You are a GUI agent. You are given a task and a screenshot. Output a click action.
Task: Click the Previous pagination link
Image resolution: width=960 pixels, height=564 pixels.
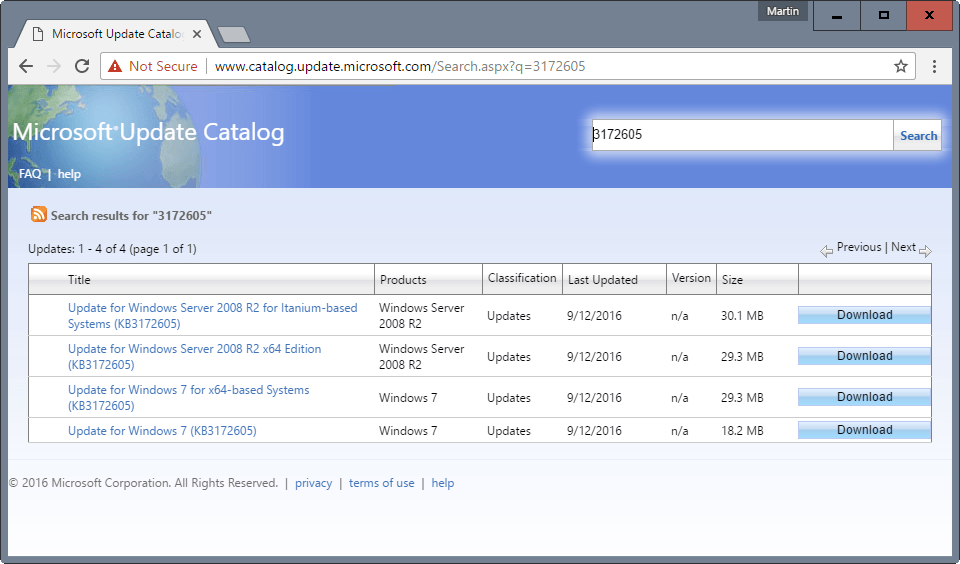(x=859, y=247)
